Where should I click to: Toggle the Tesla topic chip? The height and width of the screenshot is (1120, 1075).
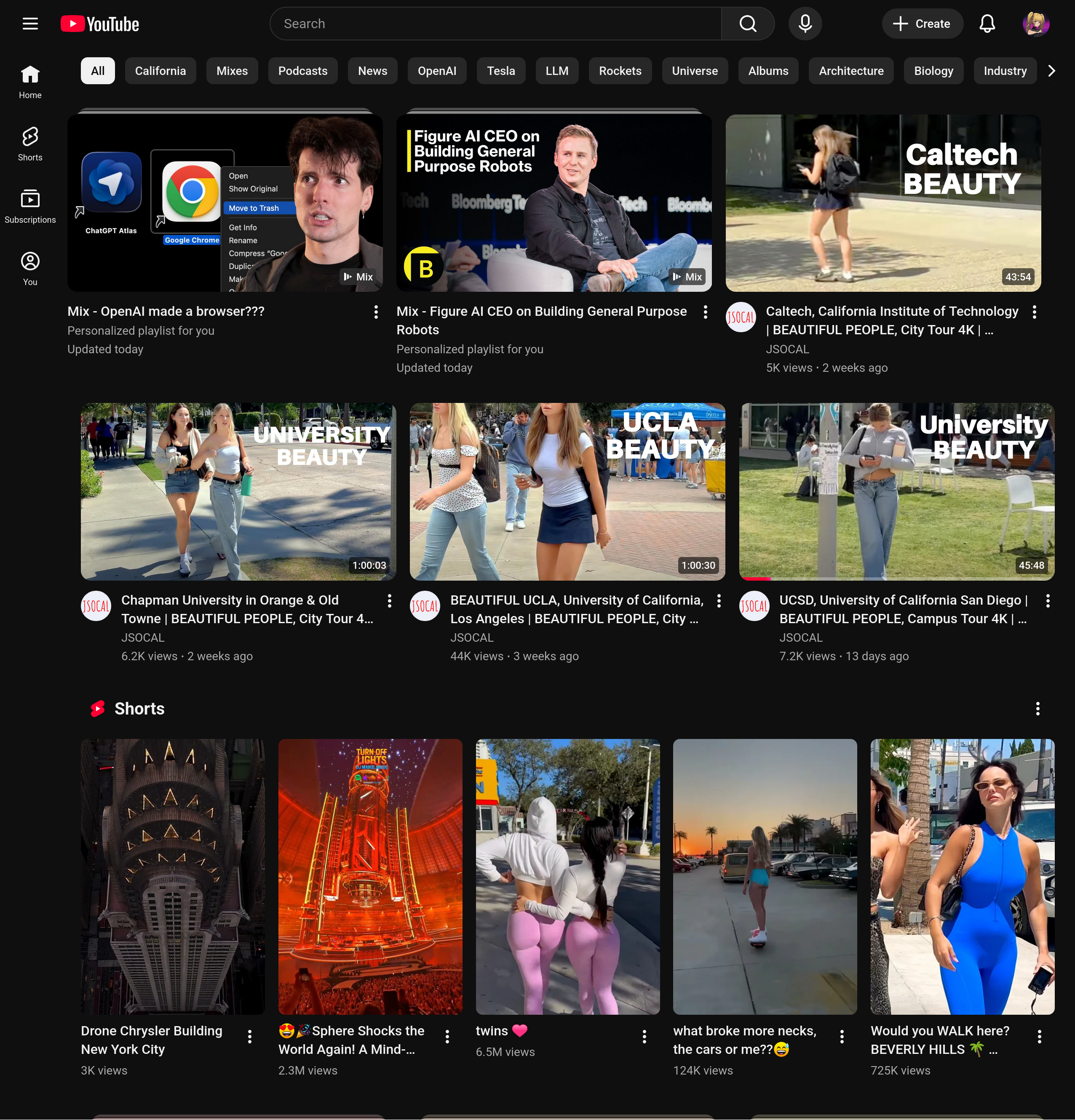click(500, 71)
